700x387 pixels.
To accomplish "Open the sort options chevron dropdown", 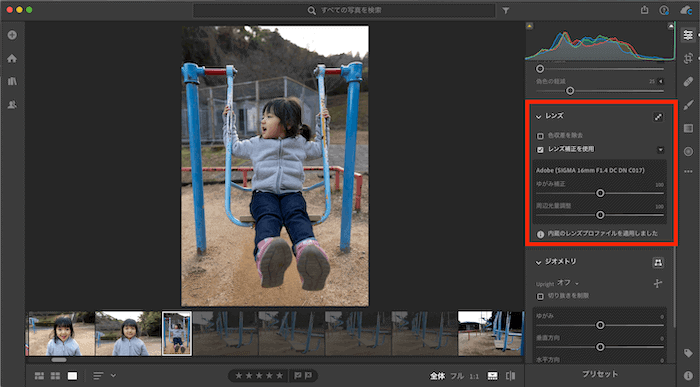I will pyautogui.click(x=113, y=376).
